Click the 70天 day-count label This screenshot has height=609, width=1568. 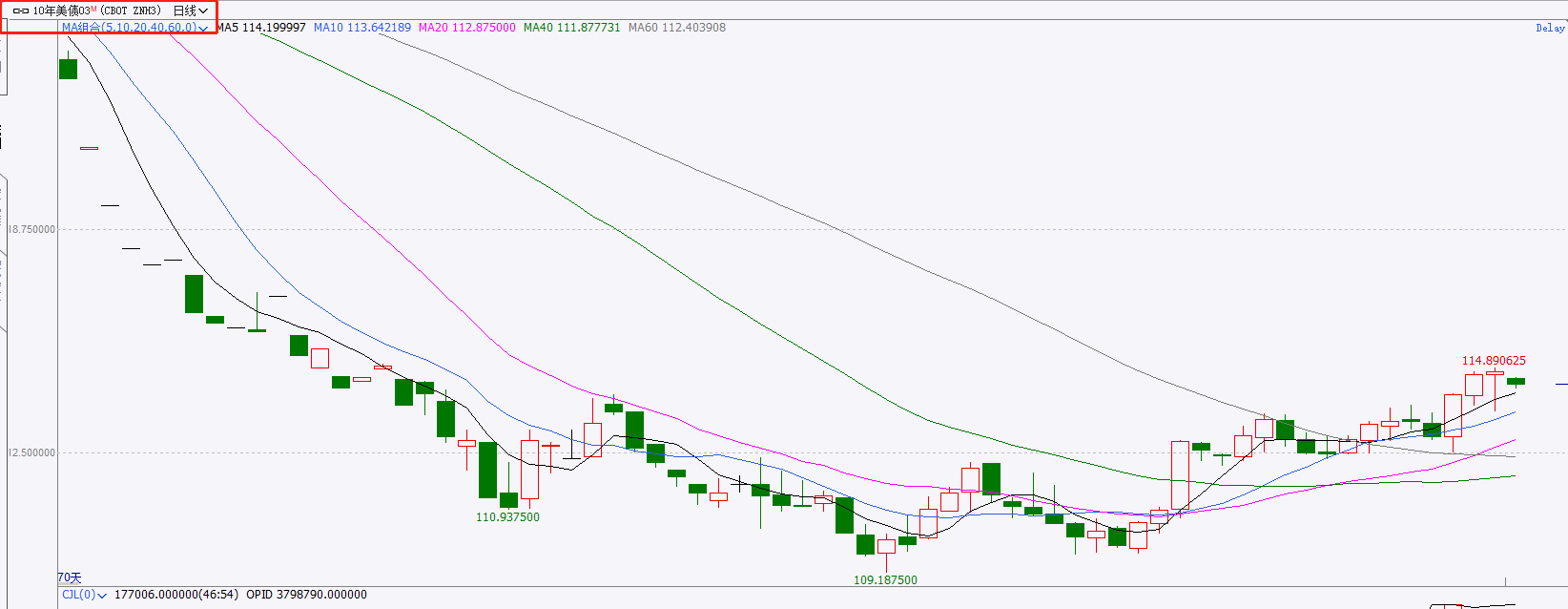(70, 577)
